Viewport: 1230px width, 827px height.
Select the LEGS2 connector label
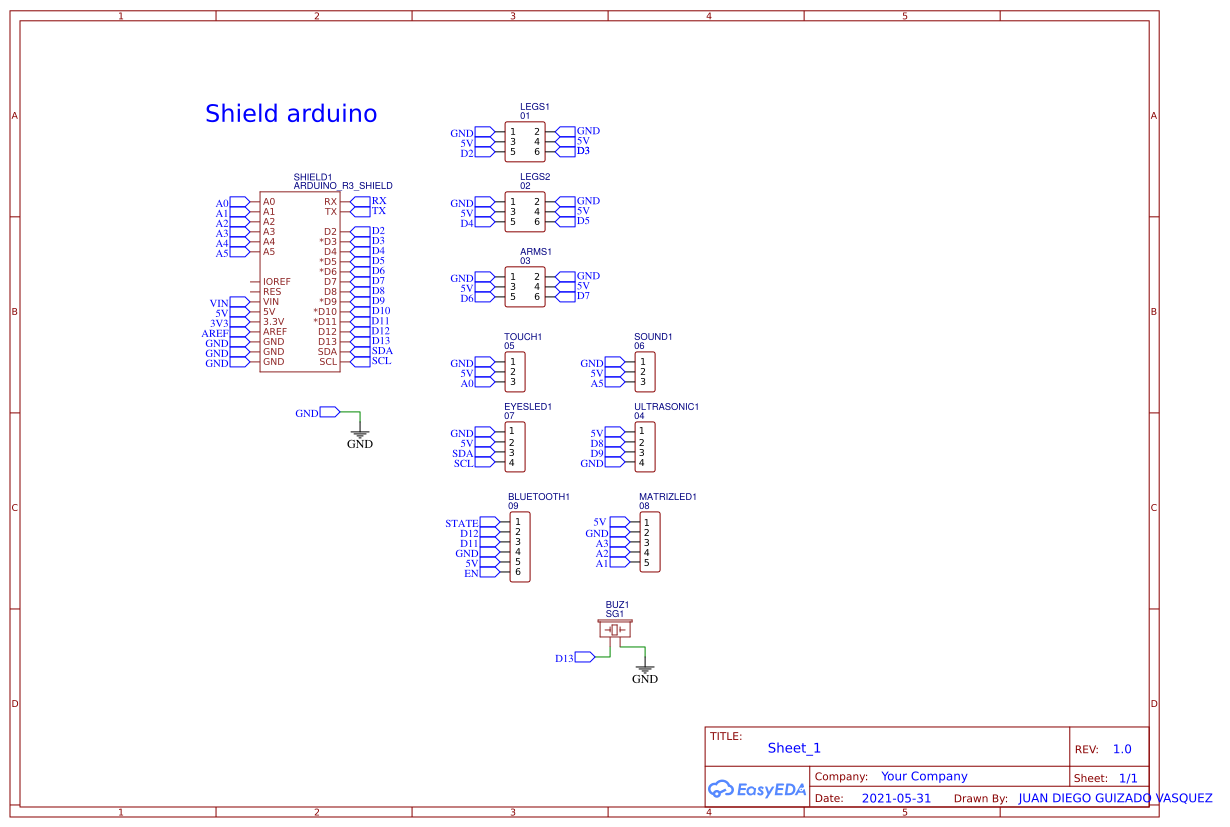(x=535, y=176)
